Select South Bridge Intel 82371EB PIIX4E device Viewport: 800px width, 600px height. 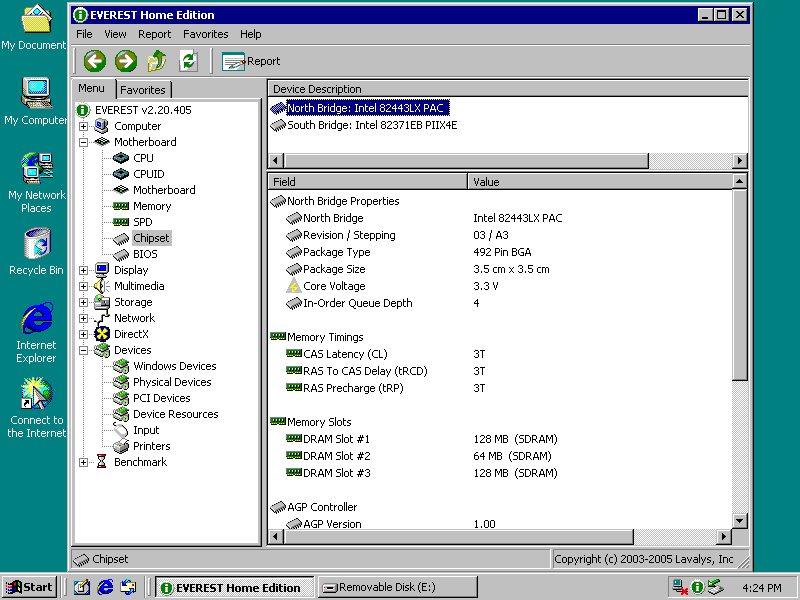tap(372, 125)
